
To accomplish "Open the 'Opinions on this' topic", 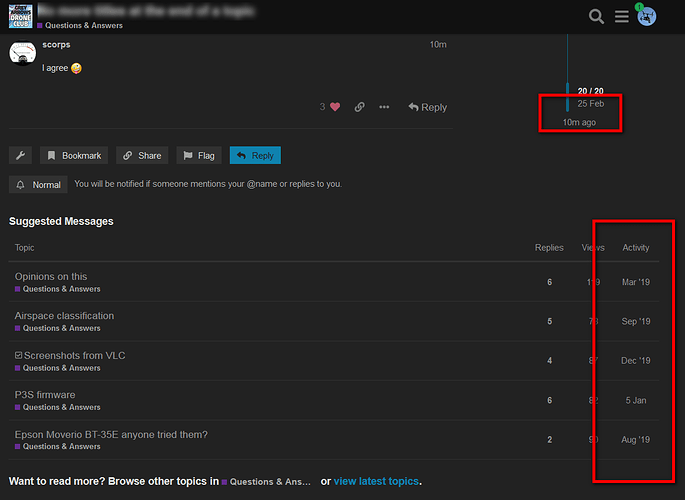I will click(x=51, y=276).
